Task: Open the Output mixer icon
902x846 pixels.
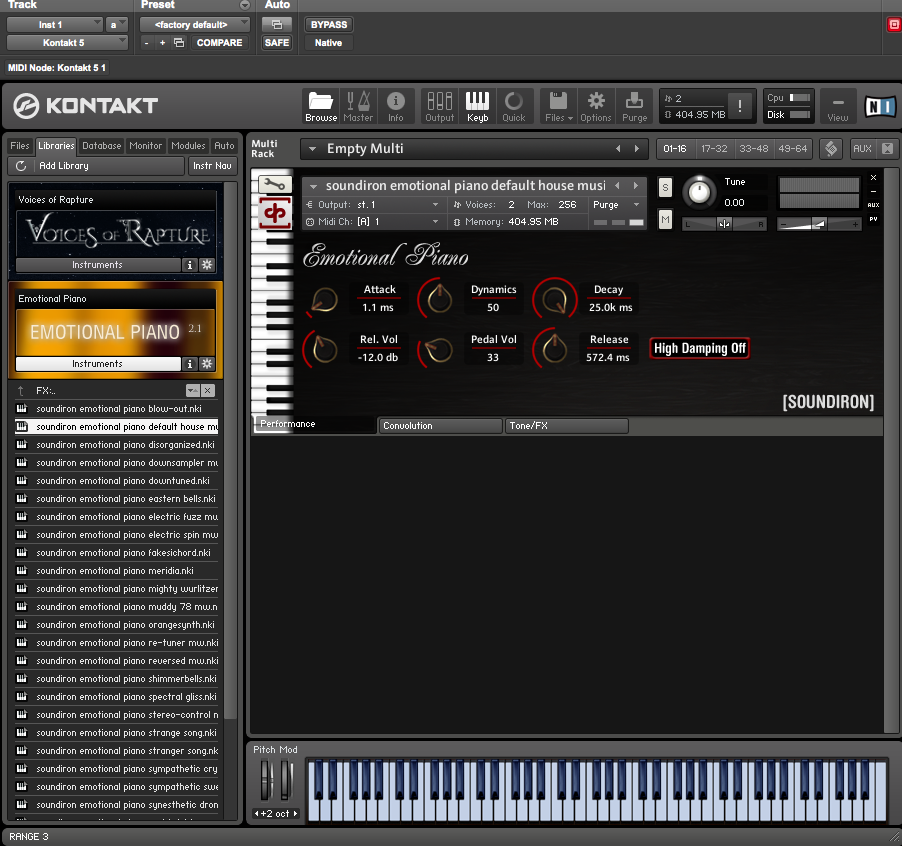Action: pyautogui.click(x=439, y=107)
